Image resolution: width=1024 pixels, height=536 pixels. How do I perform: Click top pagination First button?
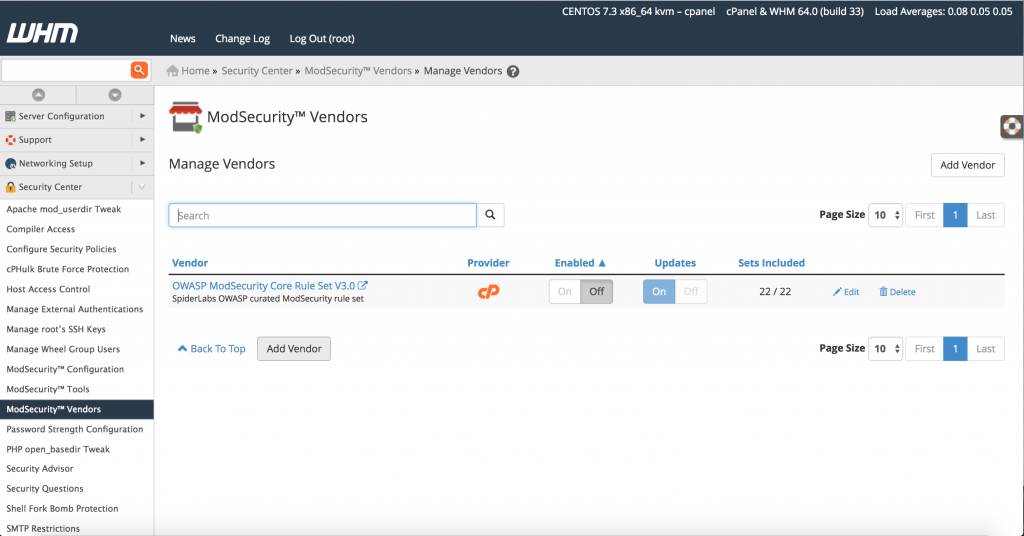point(925,215)
